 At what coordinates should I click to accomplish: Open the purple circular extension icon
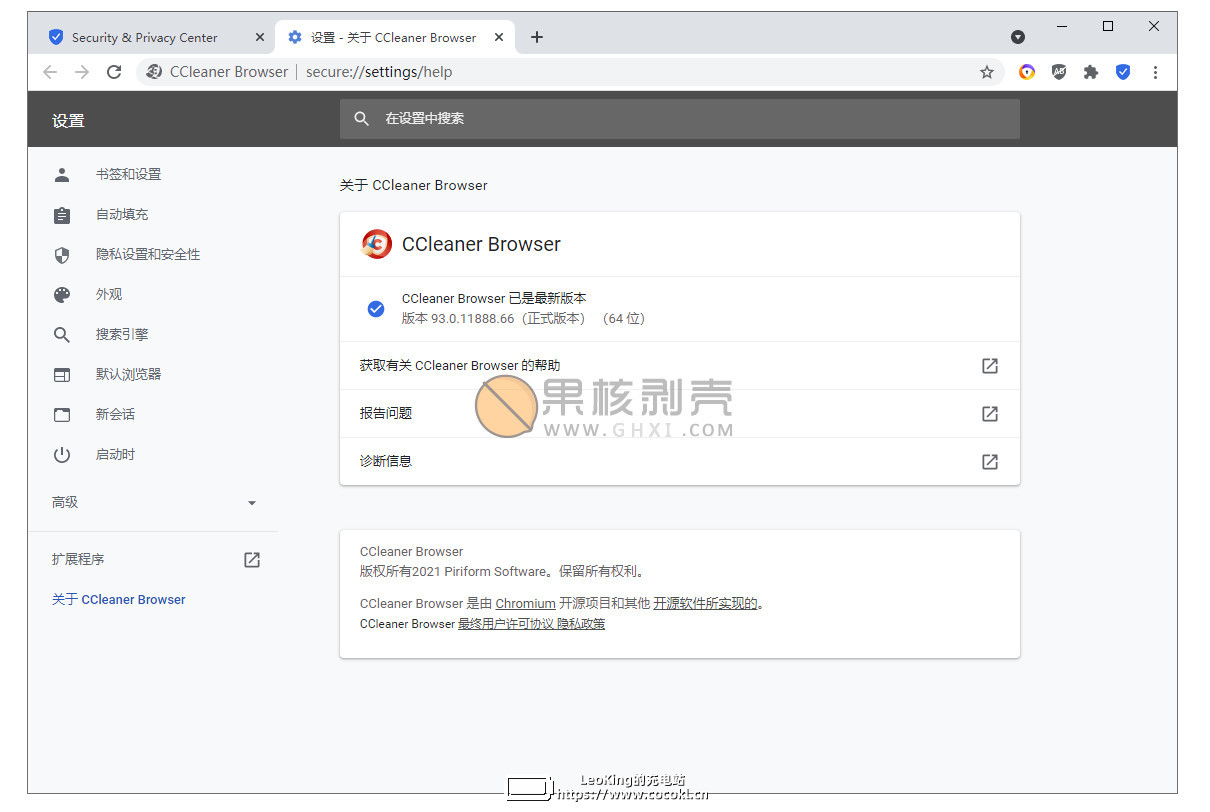pos(1027,72)
